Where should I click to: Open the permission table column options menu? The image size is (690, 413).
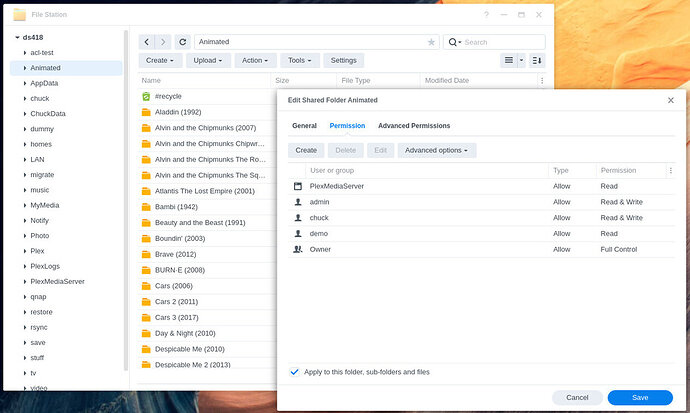(x=671, y=171)
